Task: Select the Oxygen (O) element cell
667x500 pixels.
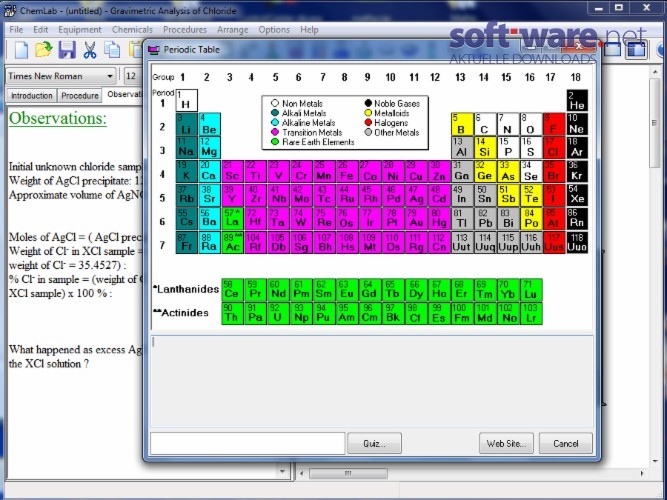Action: pos(531,124)
